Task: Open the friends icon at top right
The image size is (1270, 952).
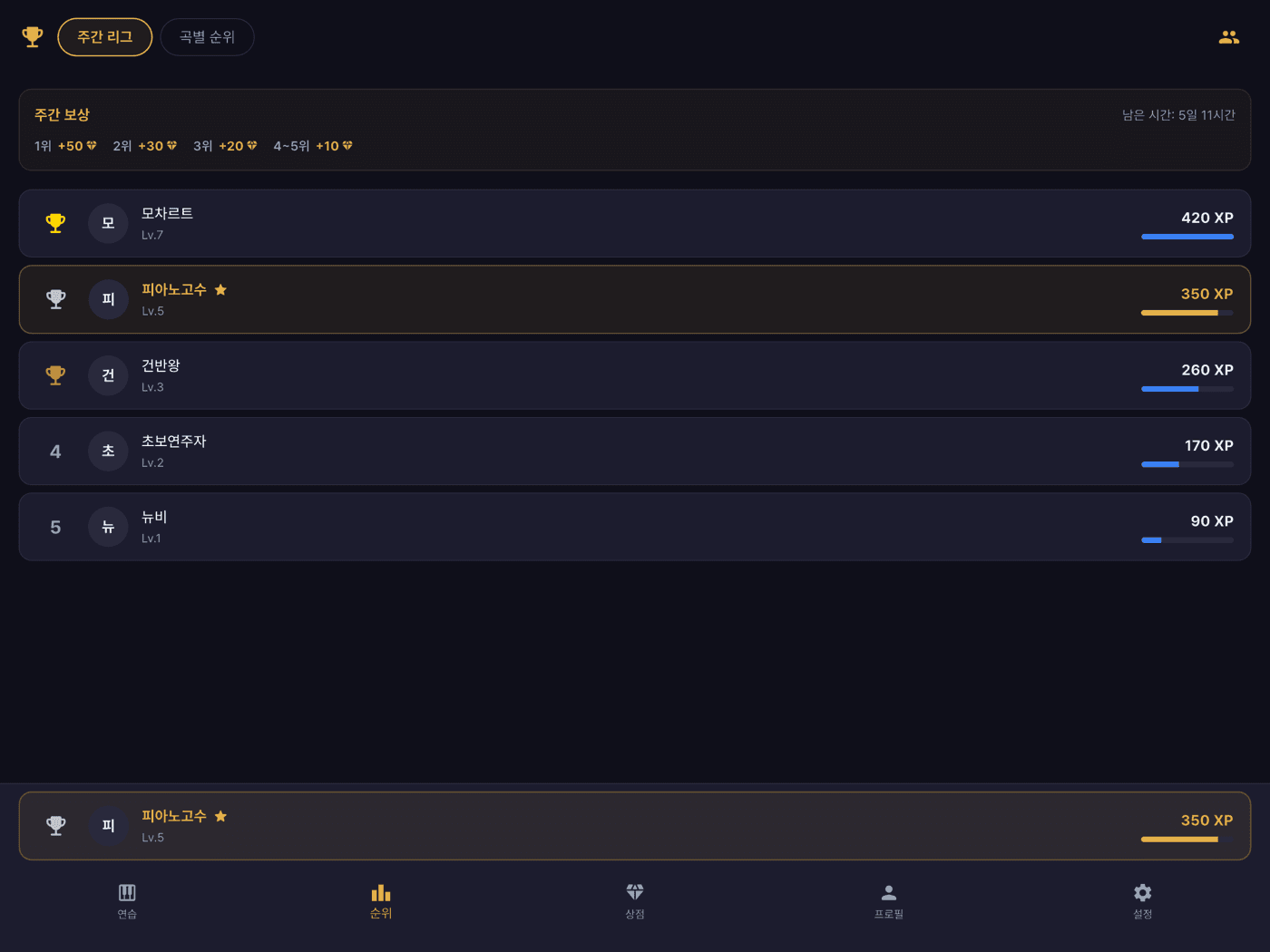Action: 1229,37
